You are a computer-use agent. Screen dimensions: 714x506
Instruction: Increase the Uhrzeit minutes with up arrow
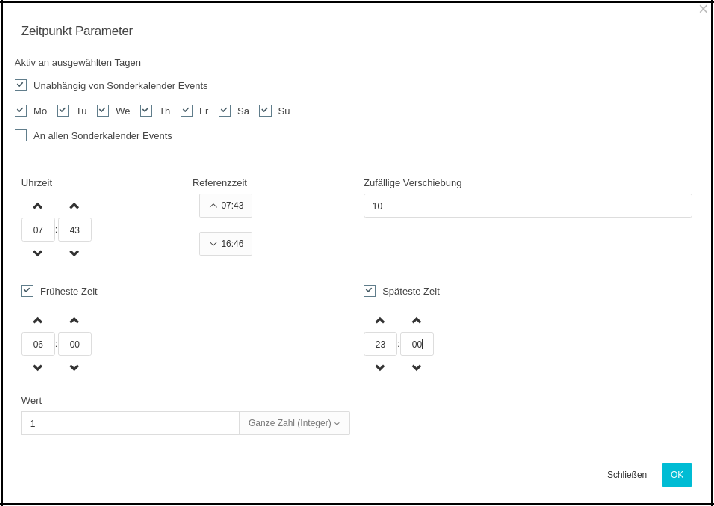click(75, 207)
